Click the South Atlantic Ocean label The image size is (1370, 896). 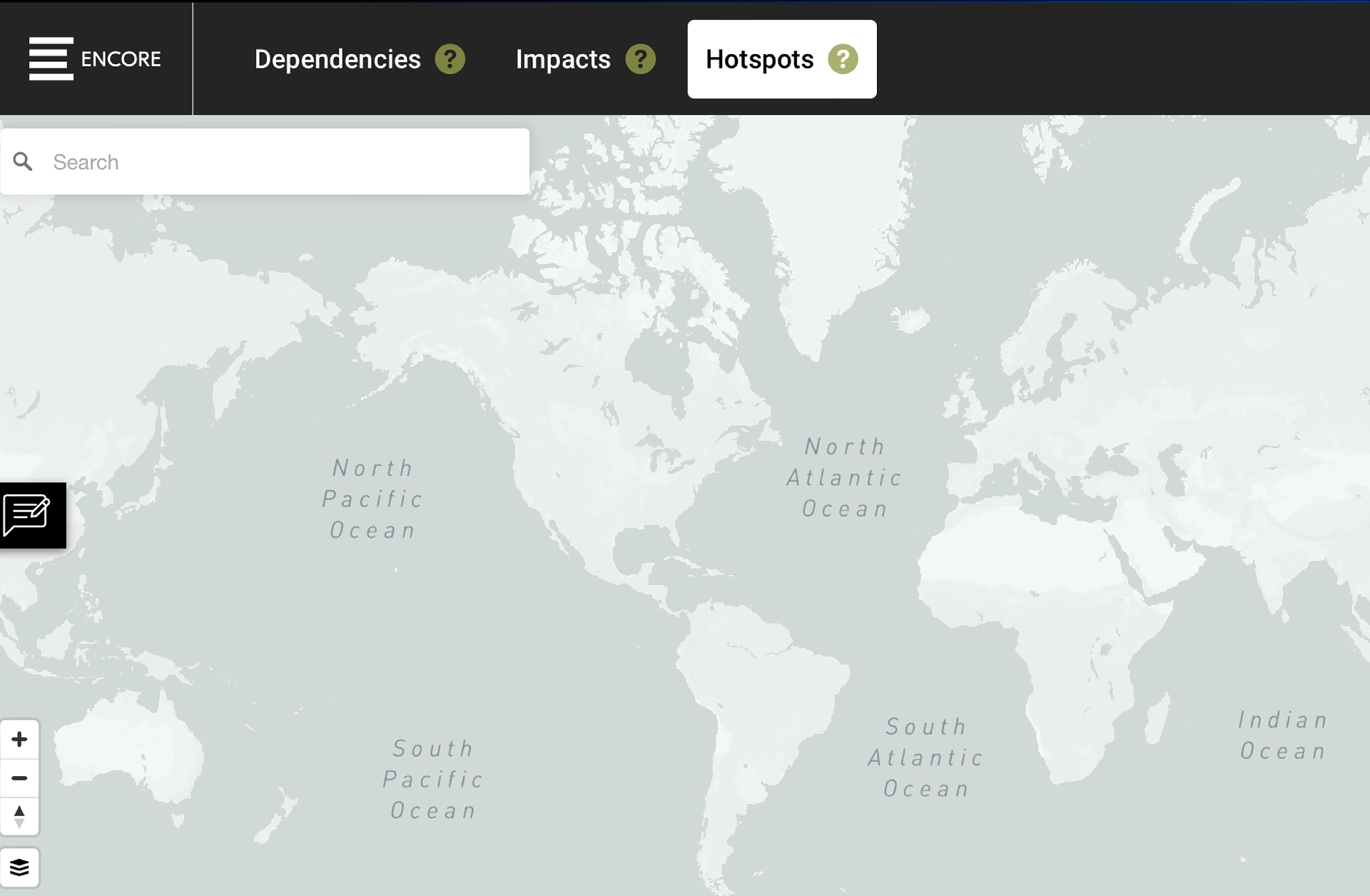pos(926,758)
